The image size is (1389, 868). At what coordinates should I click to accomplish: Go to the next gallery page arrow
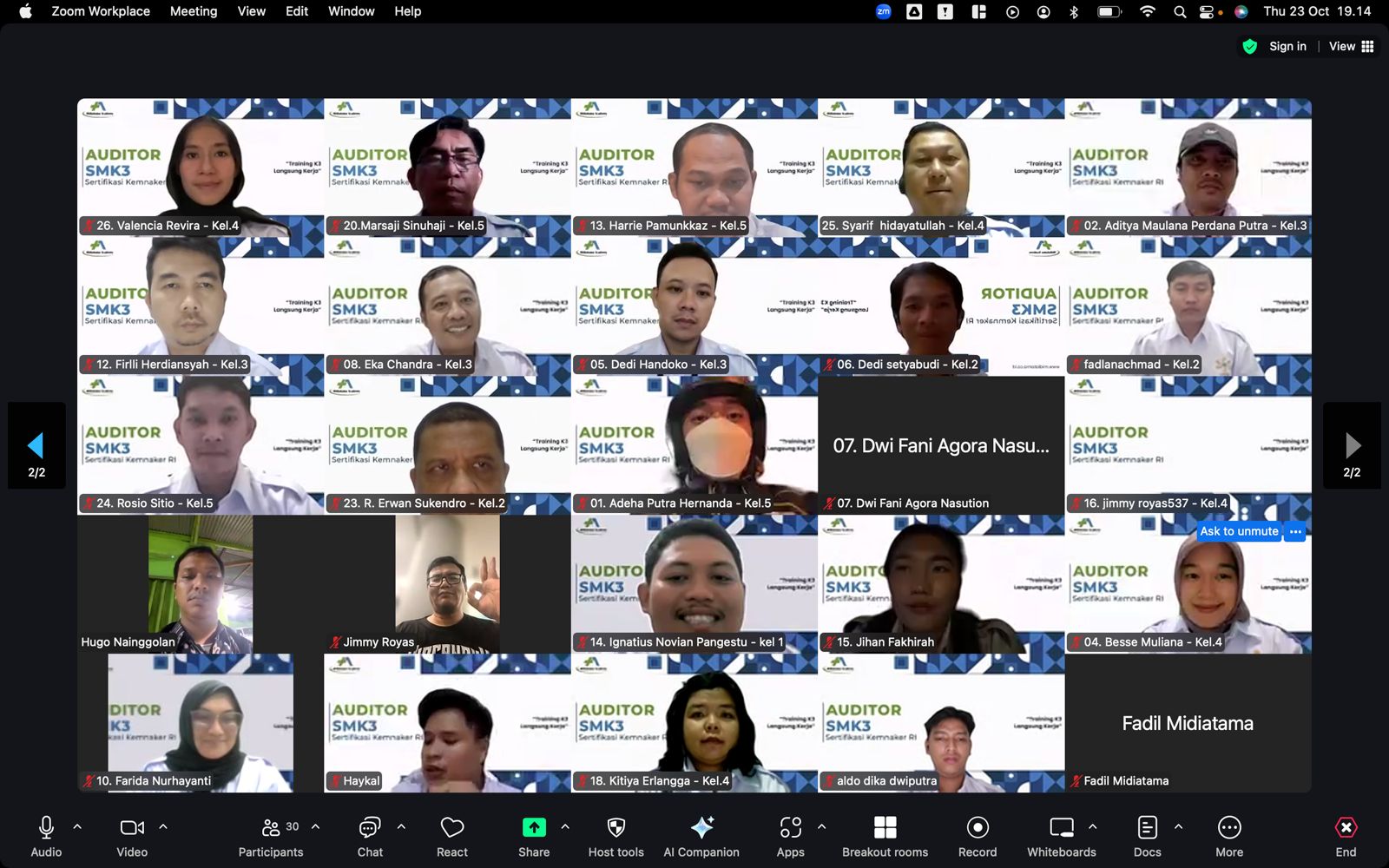[1352, 446]
